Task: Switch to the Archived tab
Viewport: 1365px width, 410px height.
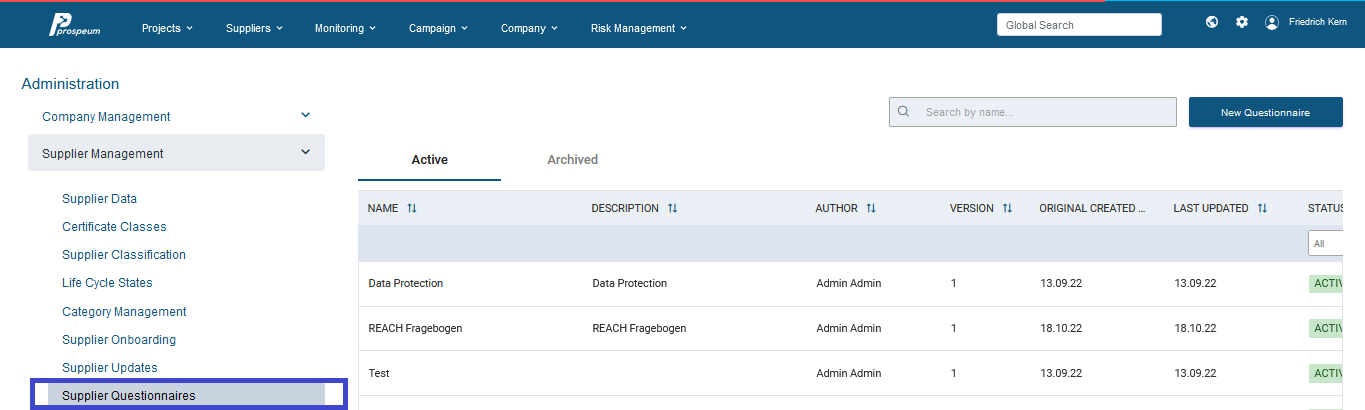Action: 573,160
